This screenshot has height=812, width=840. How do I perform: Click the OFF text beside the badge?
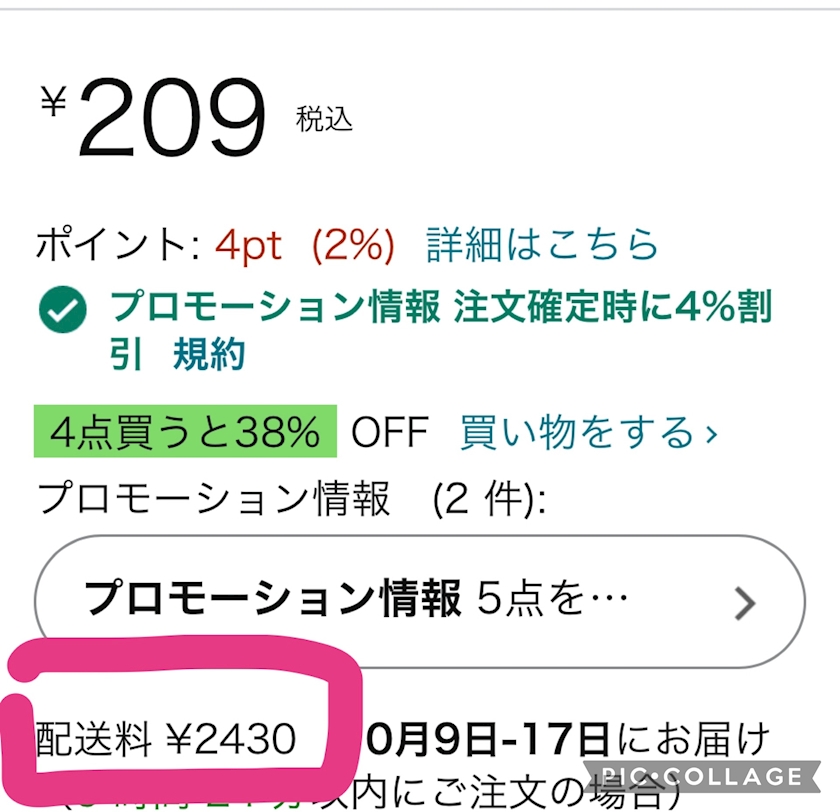[389, 433]
